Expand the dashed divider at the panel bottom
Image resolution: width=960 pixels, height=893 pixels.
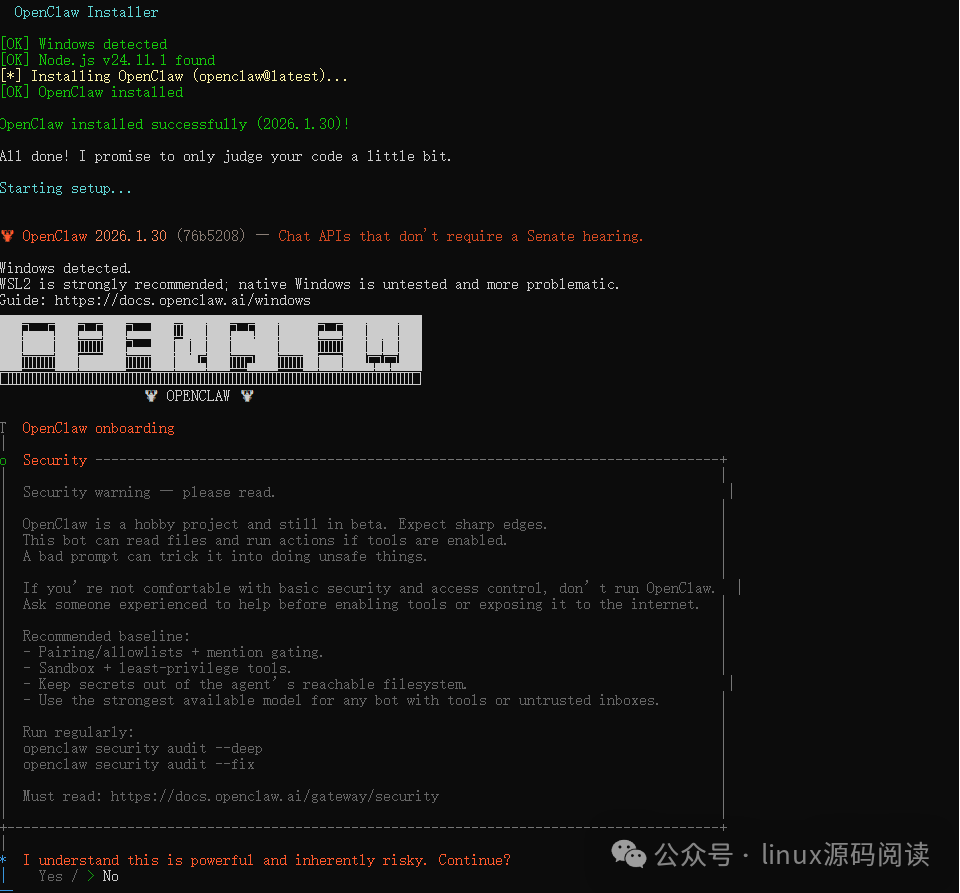tap(360, 827)
